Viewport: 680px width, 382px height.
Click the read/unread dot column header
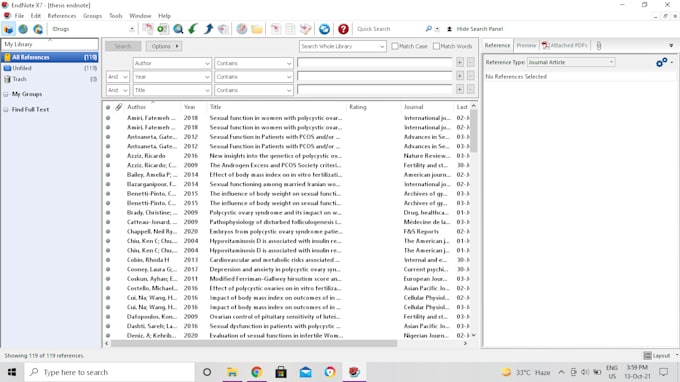108,107
